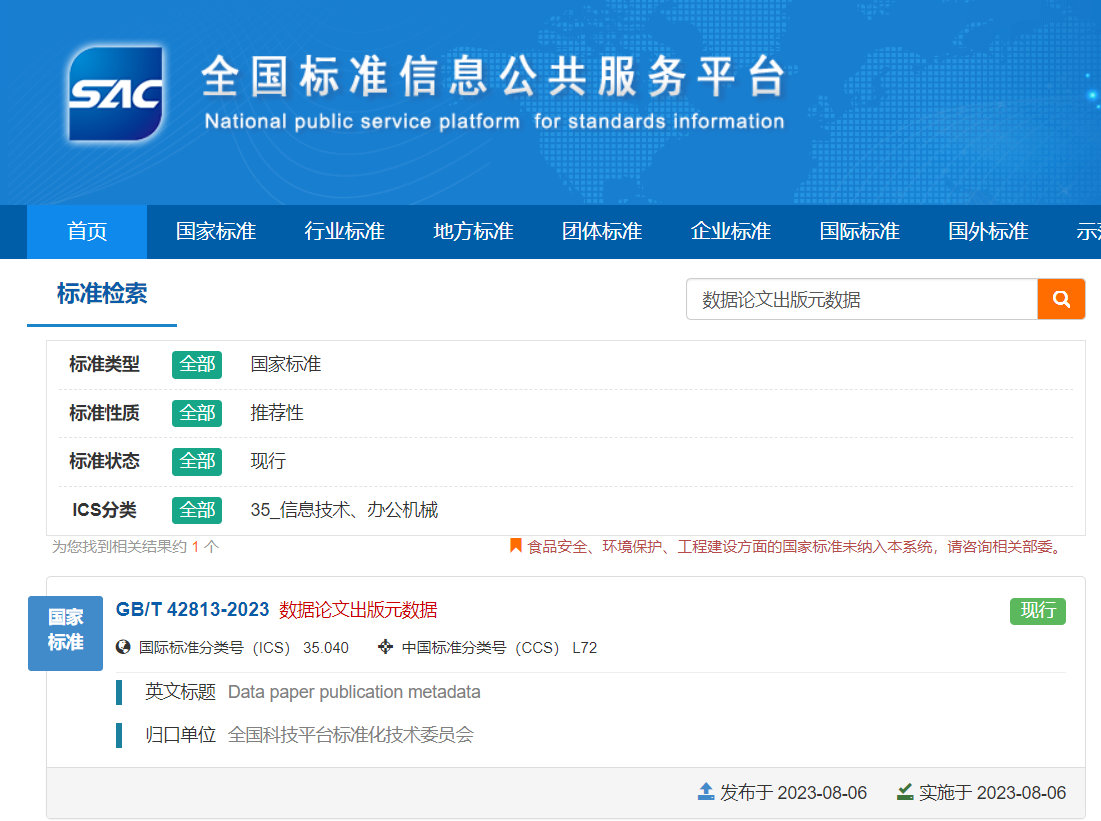Viewport: 1101px width, 821px height.
Task: Click the blue 国家标准 result badge
Action: point(65,632)
